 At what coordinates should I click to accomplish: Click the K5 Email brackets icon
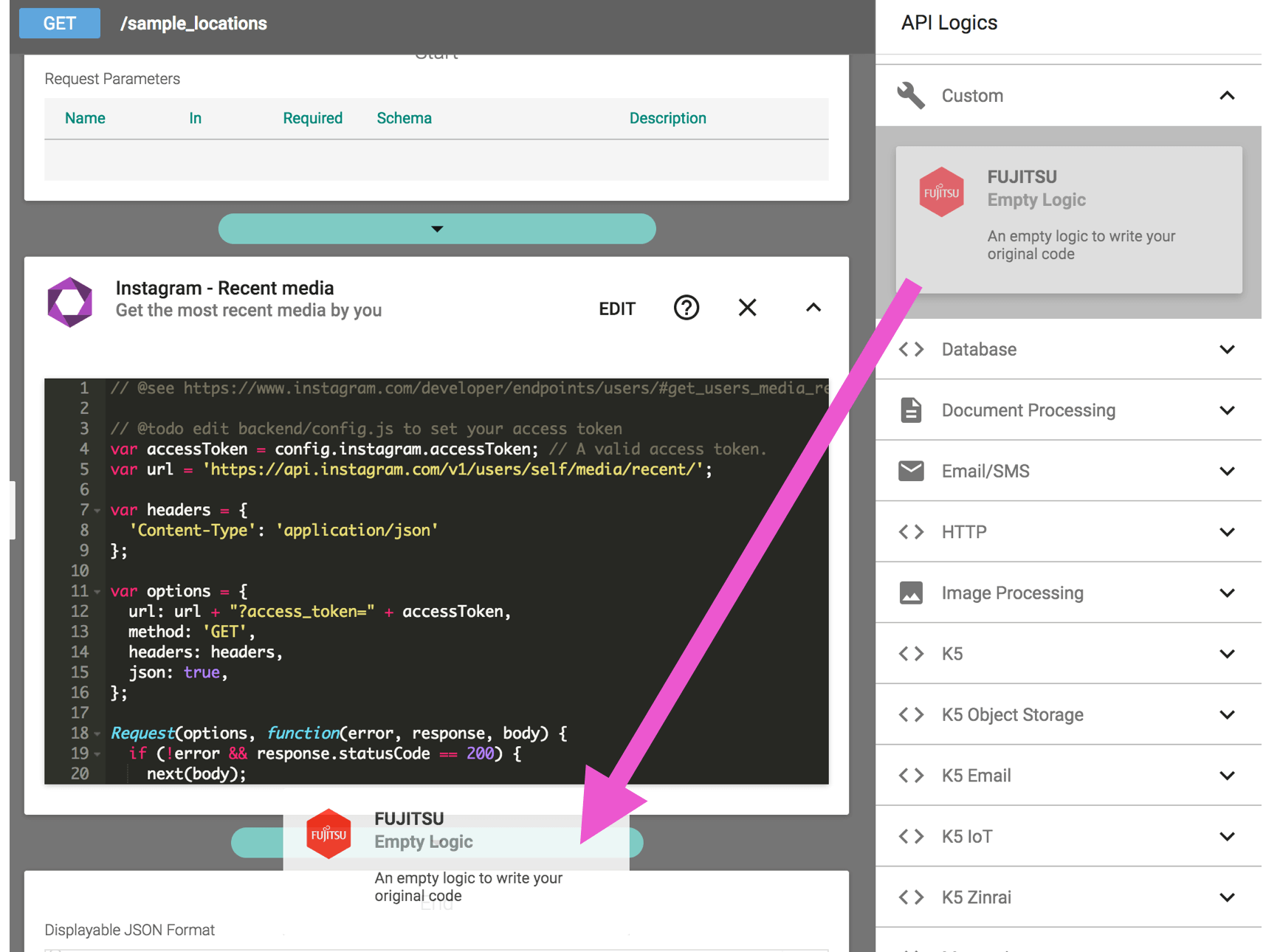[911, 776]
